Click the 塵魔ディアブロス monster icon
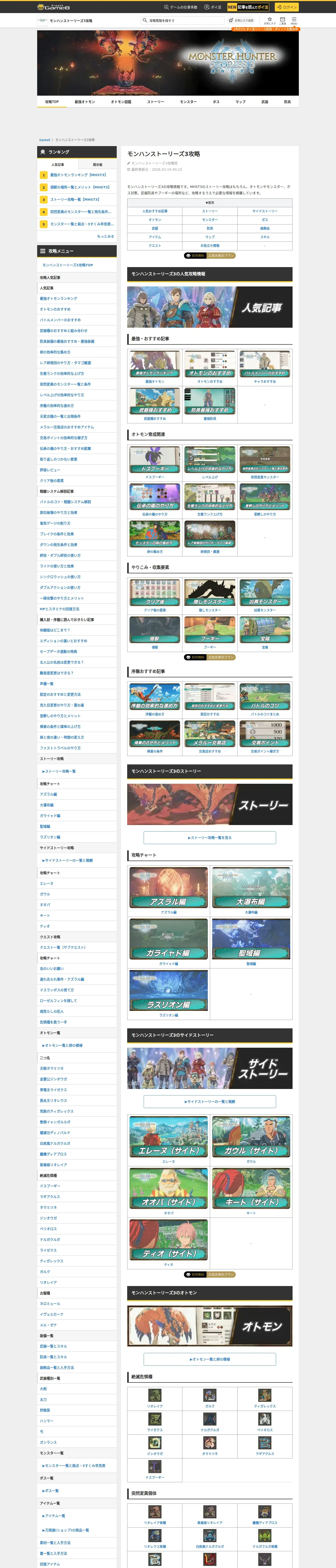Viewport: 336px width, 1568px height. pyautogui.click(x=265, y=1512)
